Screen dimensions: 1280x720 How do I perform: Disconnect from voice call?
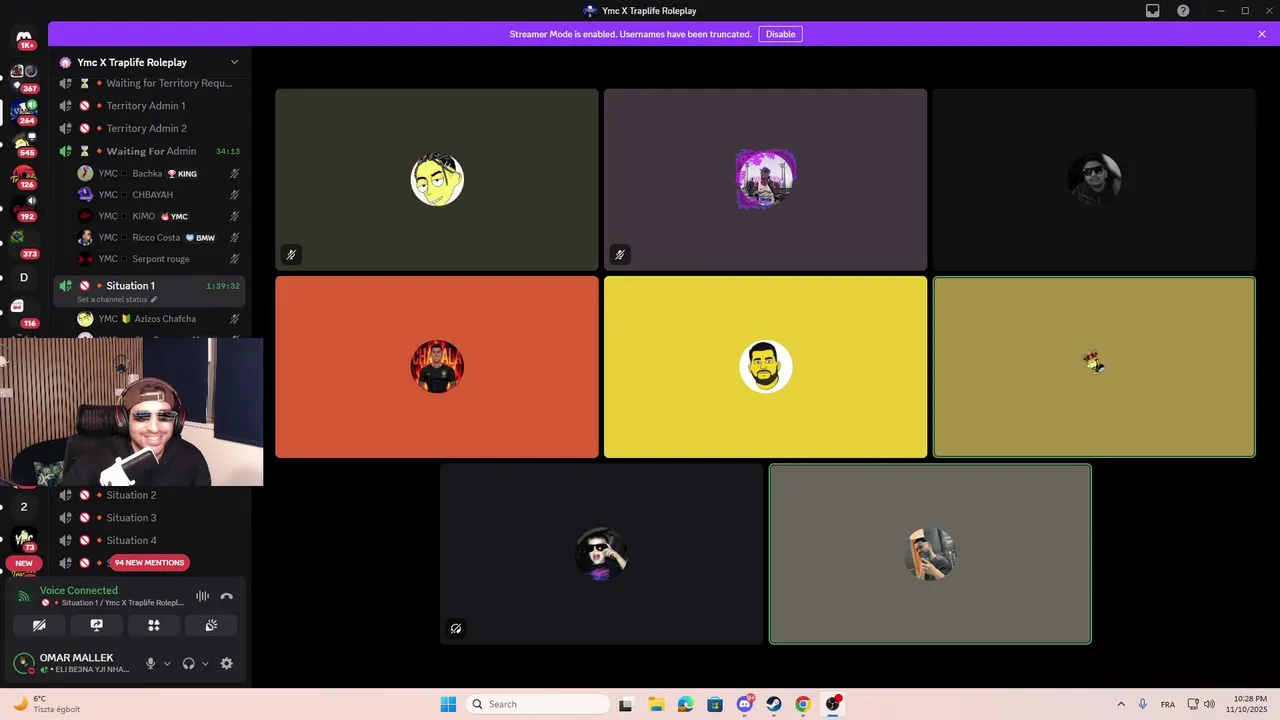click(227, 596)
